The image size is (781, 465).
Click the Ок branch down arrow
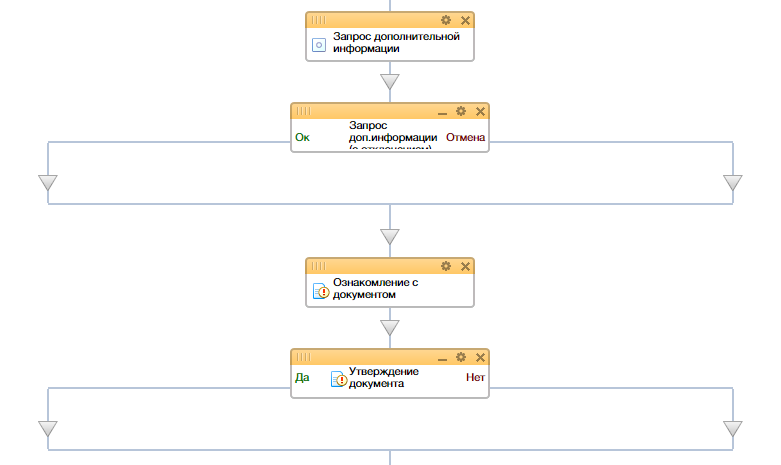[48, 183]
